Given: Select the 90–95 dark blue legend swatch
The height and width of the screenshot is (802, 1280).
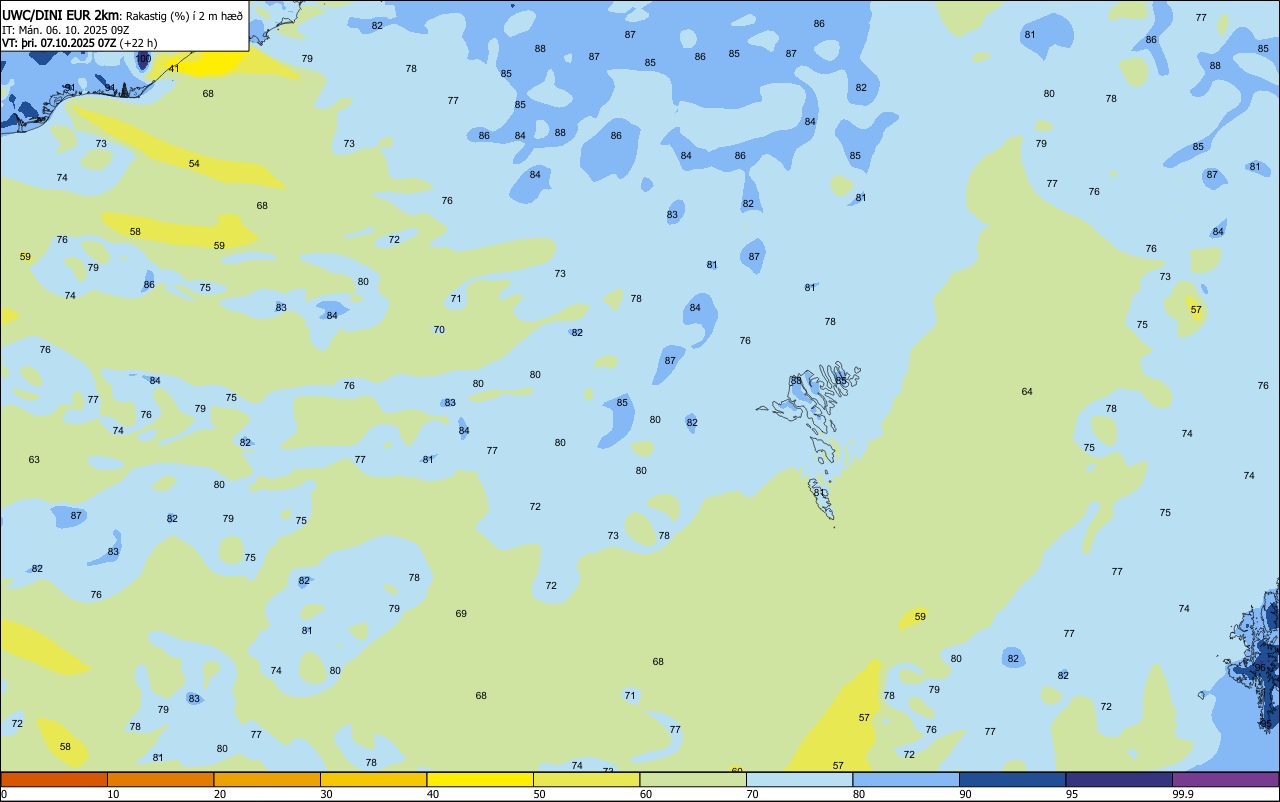Looking at the screenshot, I should (x=1012, y=779).
